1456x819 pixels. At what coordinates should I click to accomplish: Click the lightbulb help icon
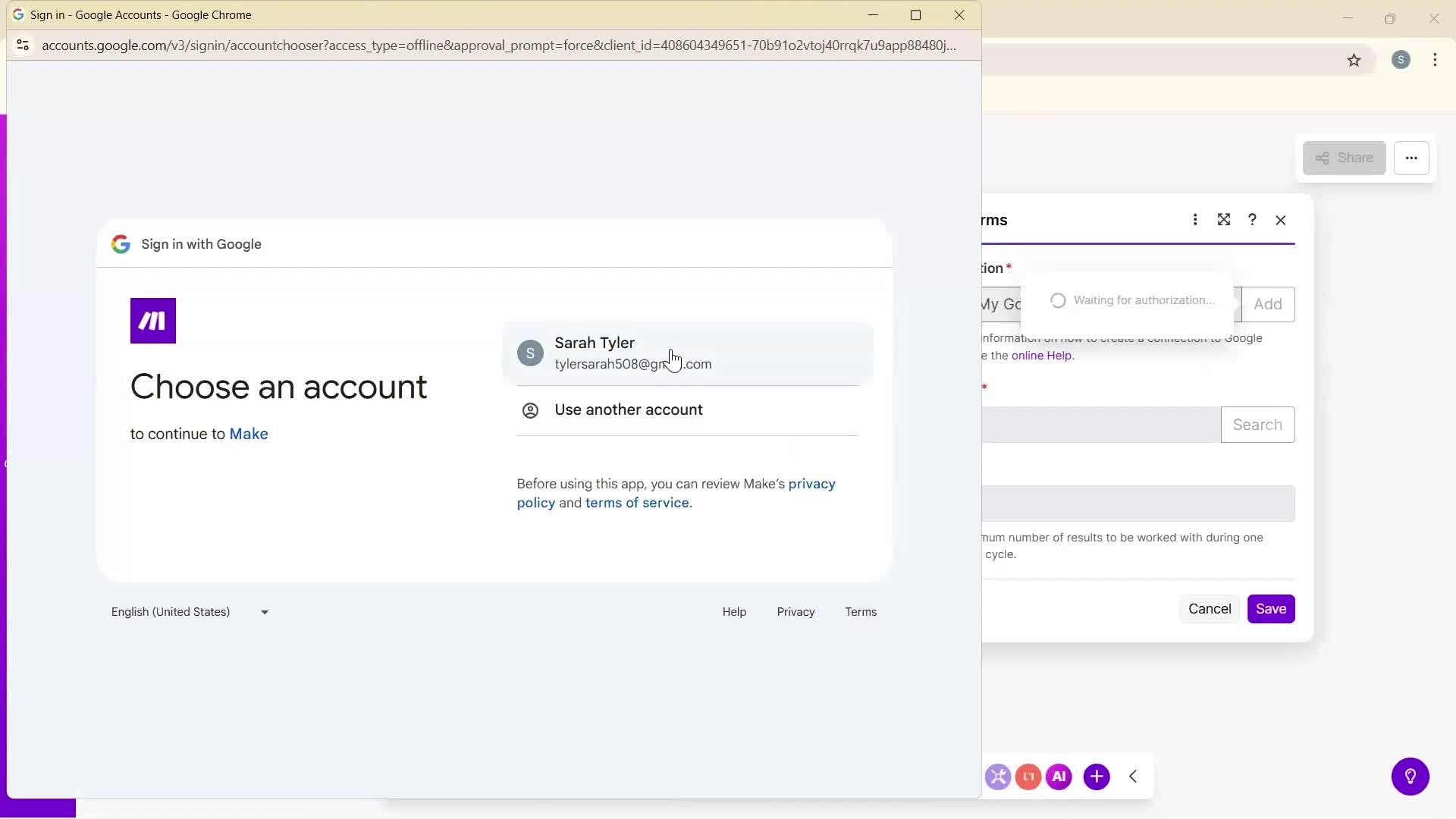pyautogui.click(x=1410, y=776)
